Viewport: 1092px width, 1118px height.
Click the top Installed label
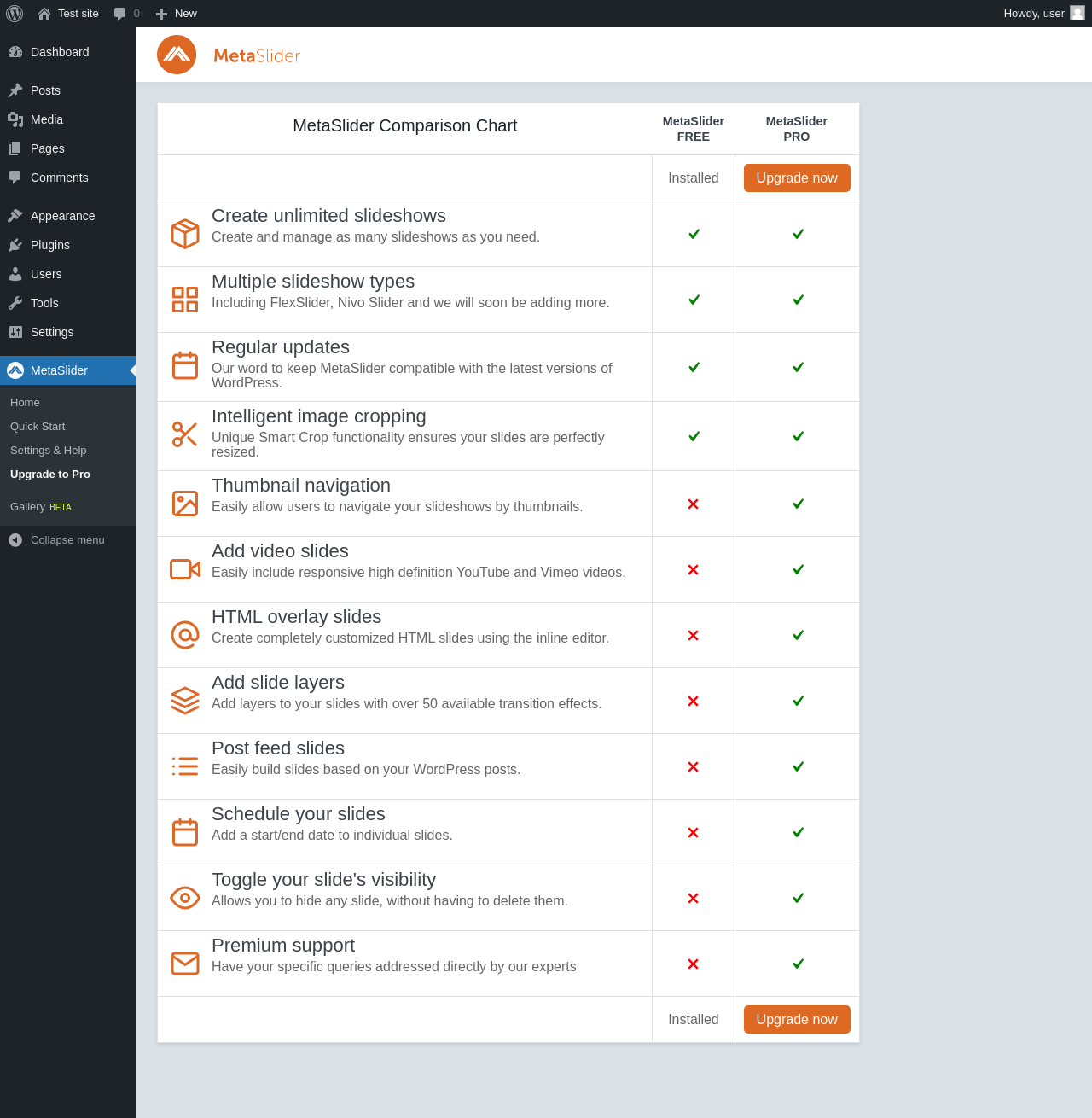[x=694, y=178]
